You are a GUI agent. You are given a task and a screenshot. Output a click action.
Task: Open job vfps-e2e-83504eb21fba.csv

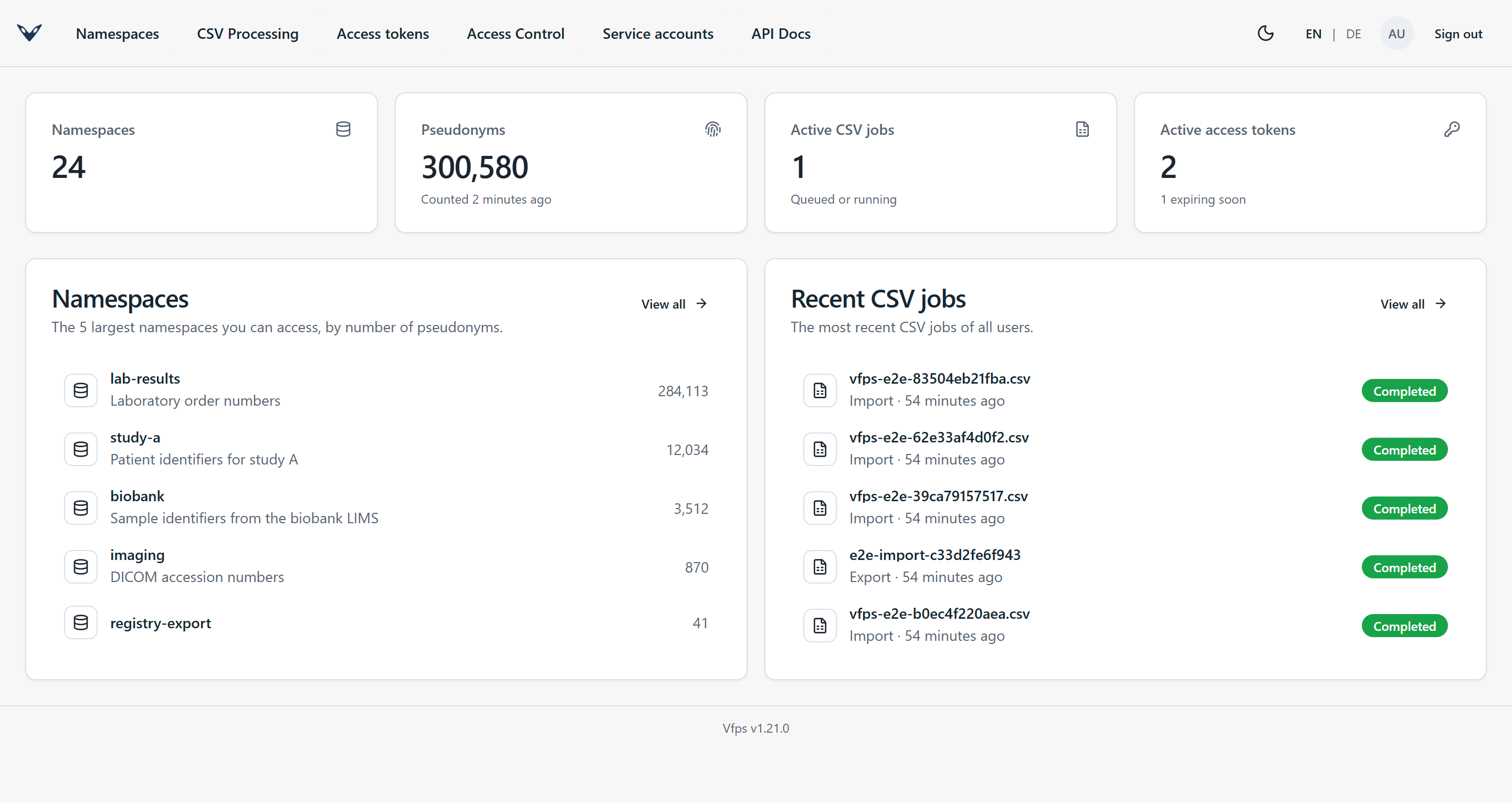click(x=1125, y=390)
